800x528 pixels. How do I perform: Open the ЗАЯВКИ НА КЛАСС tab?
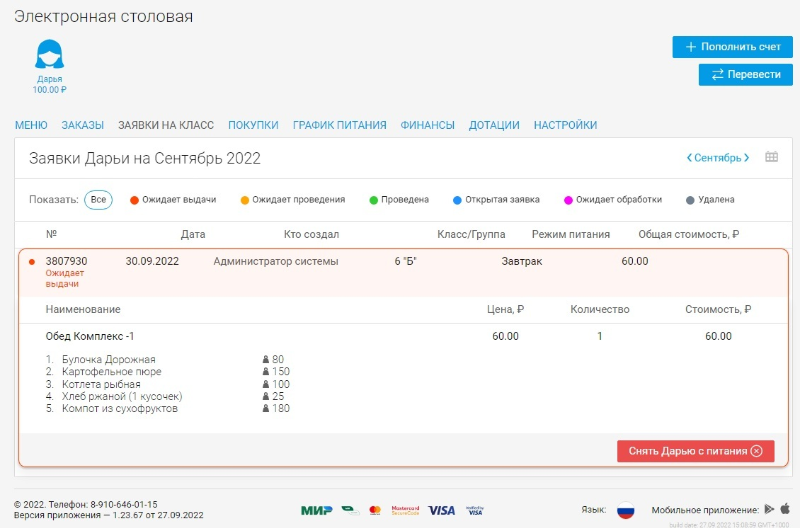(x=166, y=125)
